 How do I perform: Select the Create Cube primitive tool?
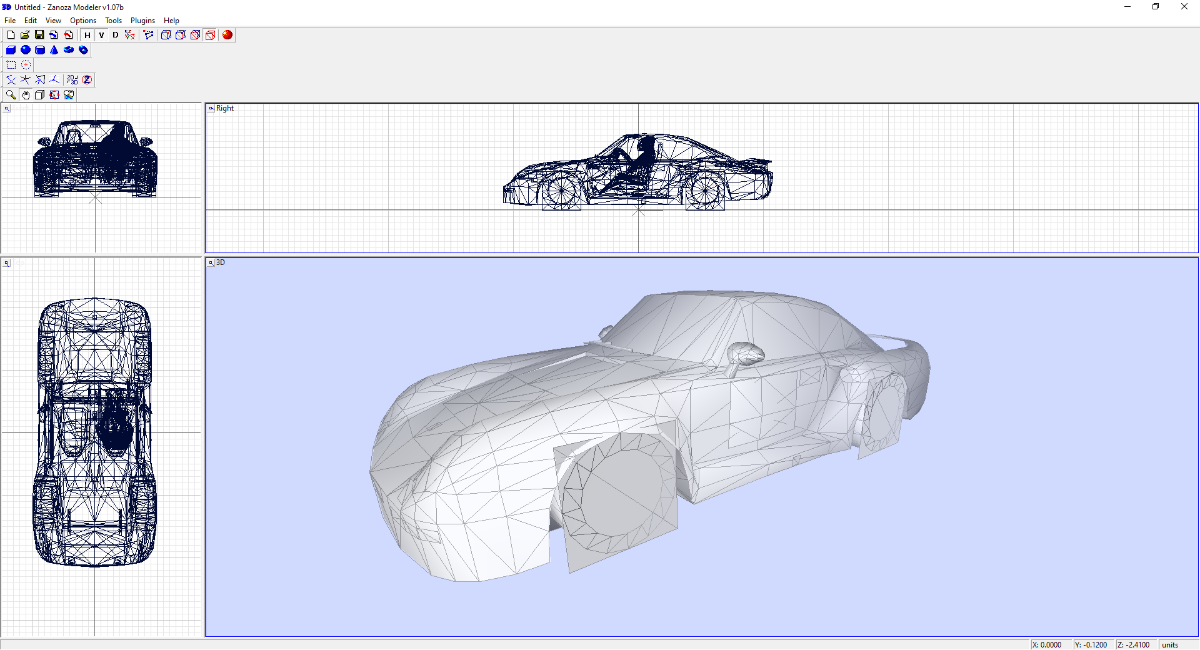pyautogui.click(x=10, y=50)
